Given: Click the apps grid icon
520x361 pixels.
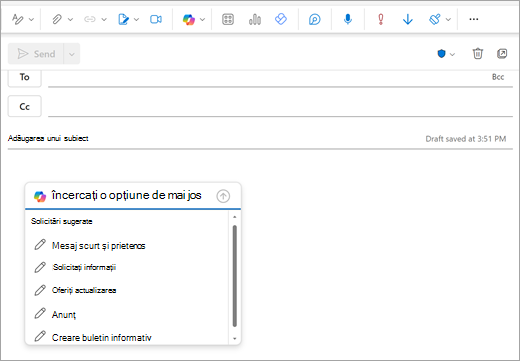Looking at the screenshot, I should [x=228, y=19].
